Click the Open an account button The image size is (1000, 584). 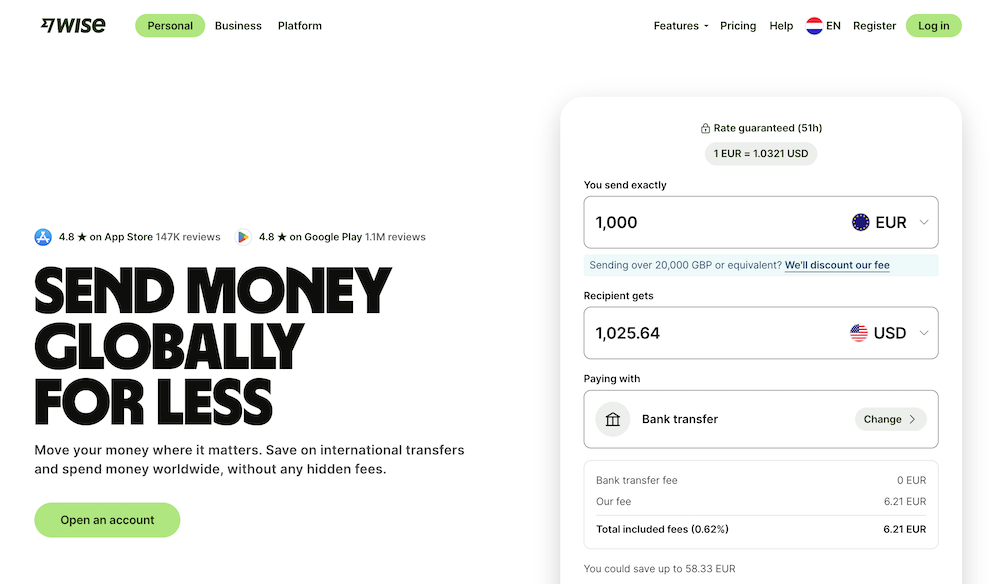(x=107, y=520)
